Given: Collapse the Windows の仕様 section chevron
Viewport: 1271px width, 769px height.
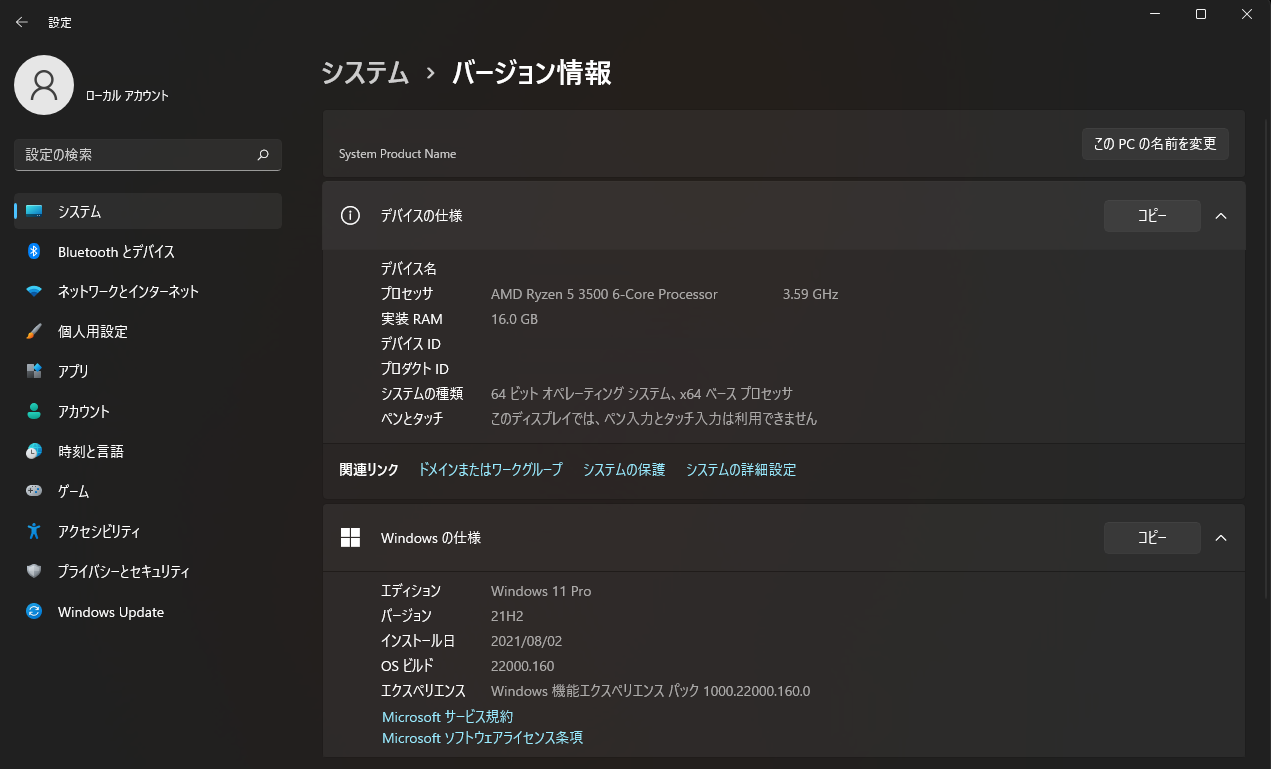Looking at the screenshot, I should click(x=1220, y=538).
